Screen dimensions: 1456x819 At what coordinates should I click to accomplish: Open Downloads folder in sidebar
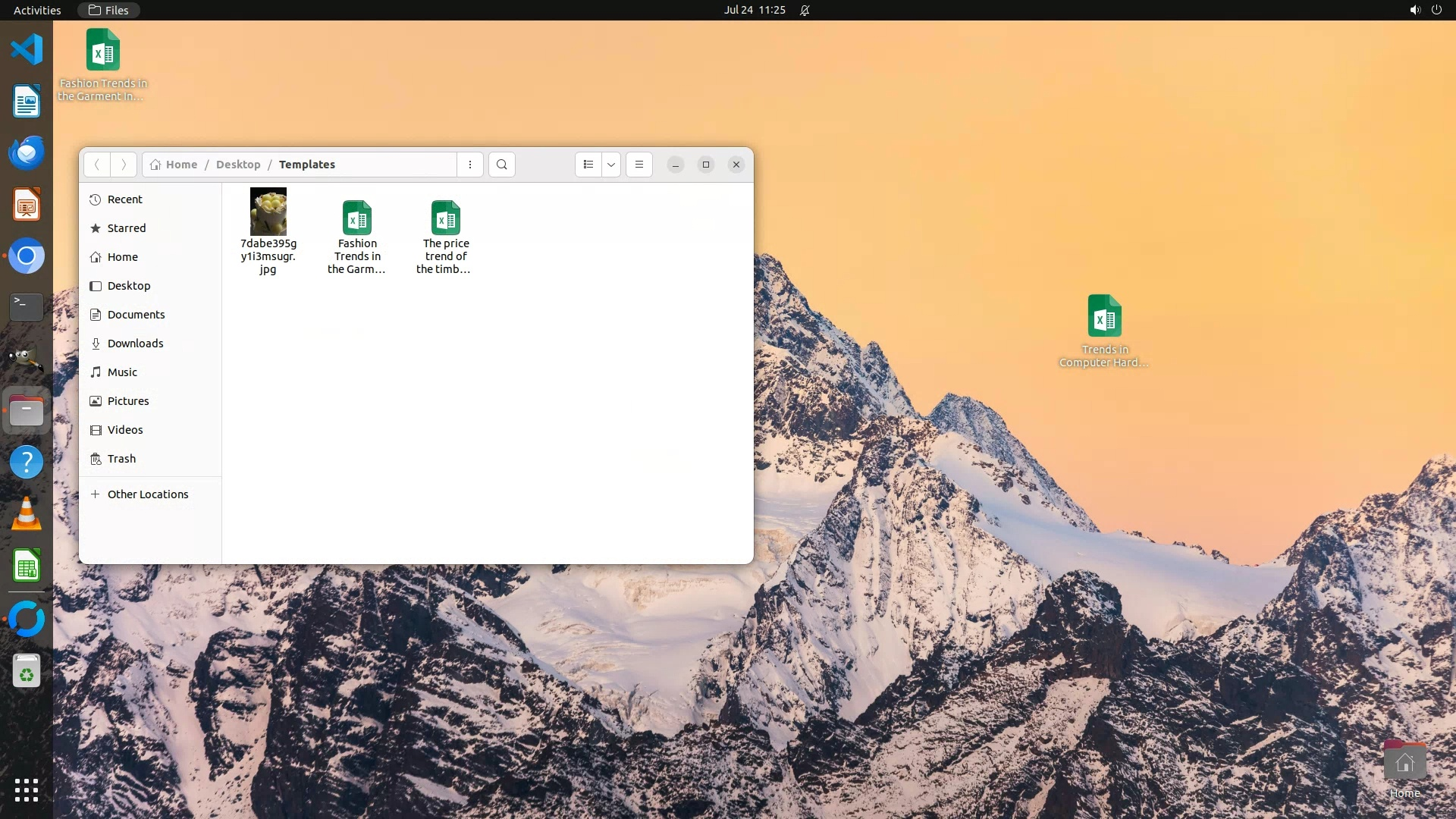click(x=135, y=344)
